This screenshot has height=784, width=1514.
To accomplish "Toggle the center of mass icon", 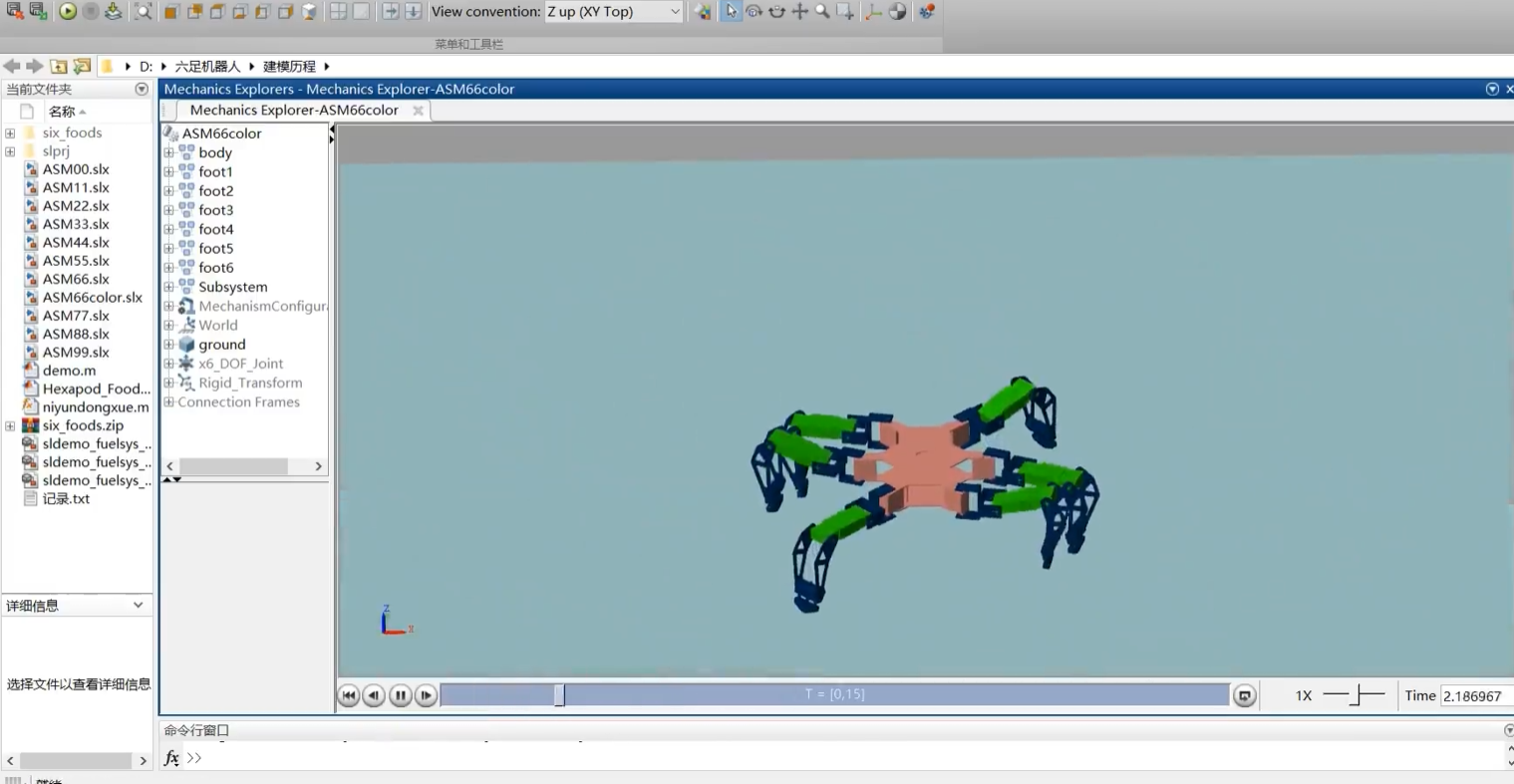I will pos(898,12).
